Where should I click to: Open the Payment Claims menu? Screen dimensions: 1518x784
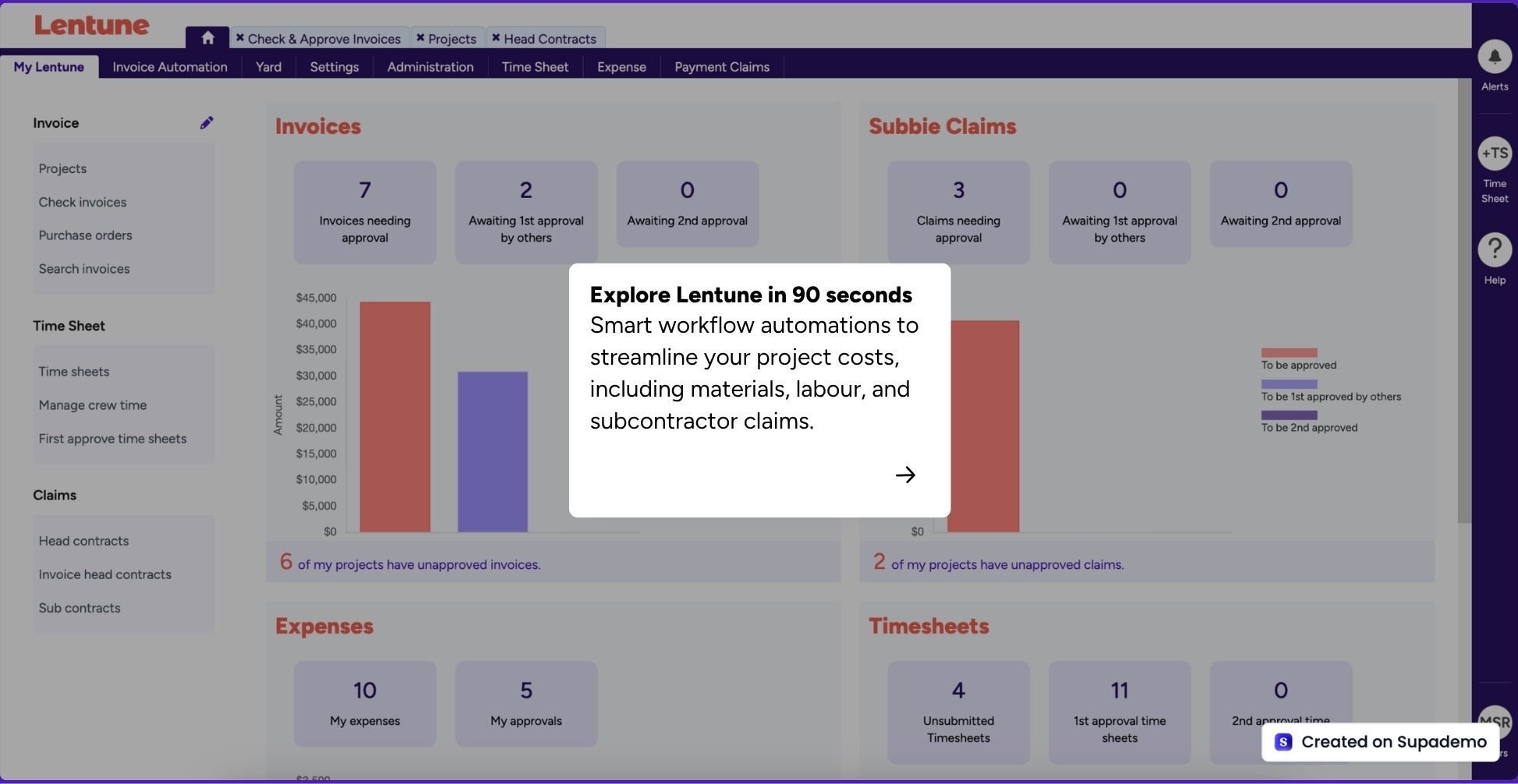coord(721,66)
